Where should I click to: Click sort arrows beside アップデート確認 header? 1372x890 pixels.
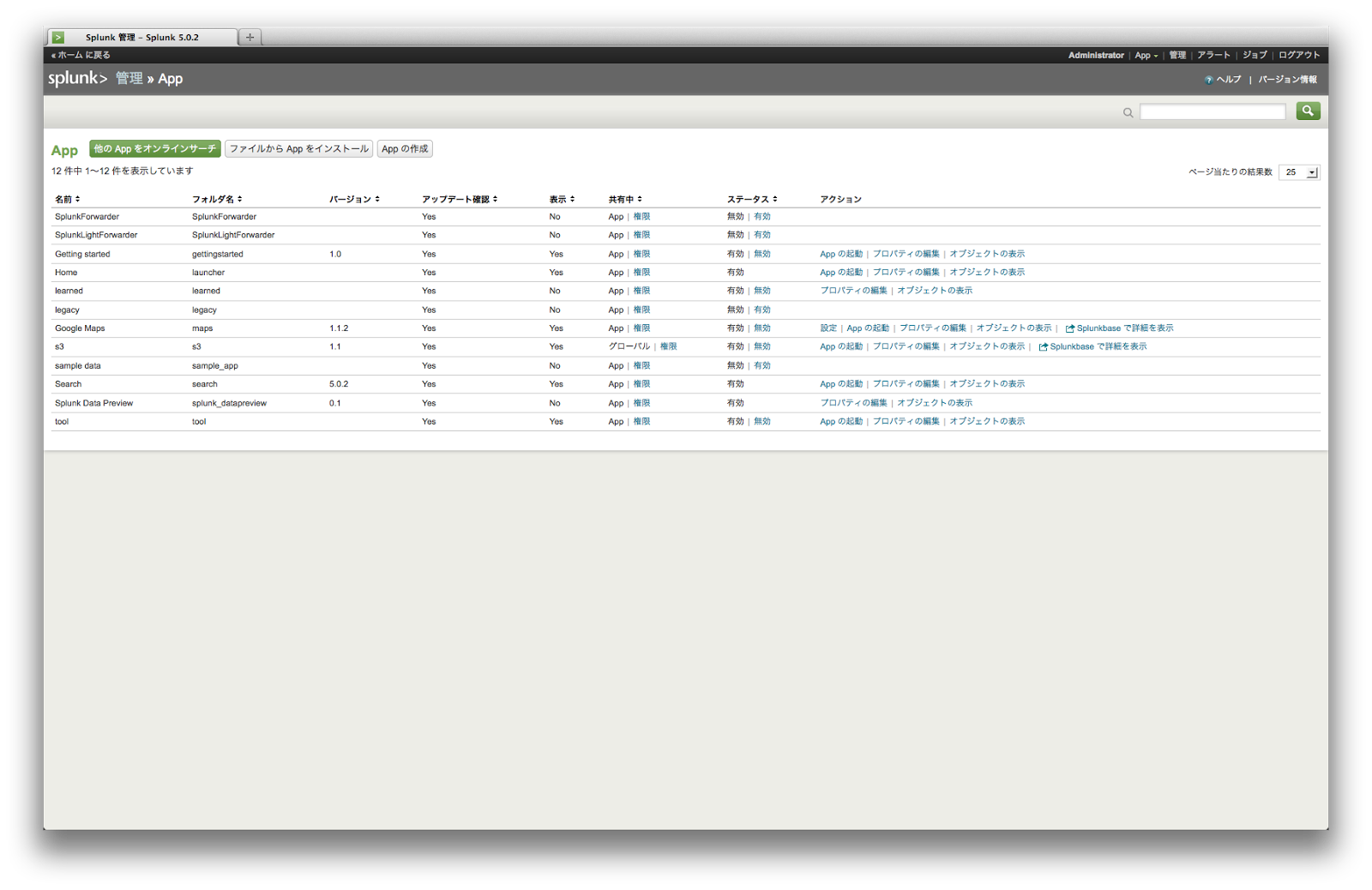pyautogui.click(x=495, y=199)
